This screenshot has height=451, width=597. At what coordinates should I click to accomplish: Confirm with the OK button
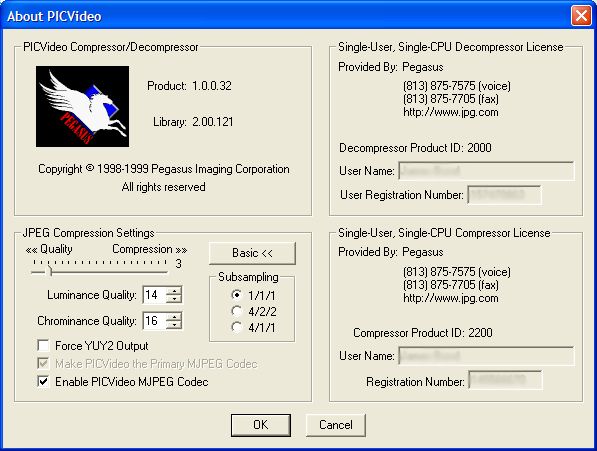261,425
